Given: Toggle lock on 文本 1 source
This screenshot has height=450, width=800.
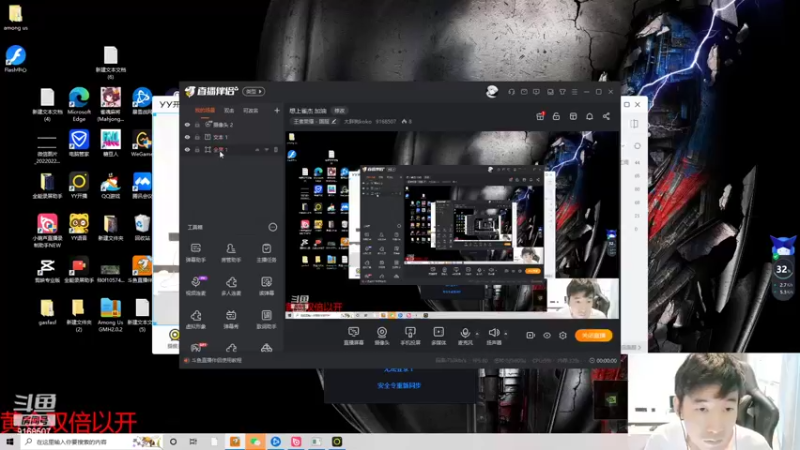Looking at the screenshot, I should coord(197,137).
